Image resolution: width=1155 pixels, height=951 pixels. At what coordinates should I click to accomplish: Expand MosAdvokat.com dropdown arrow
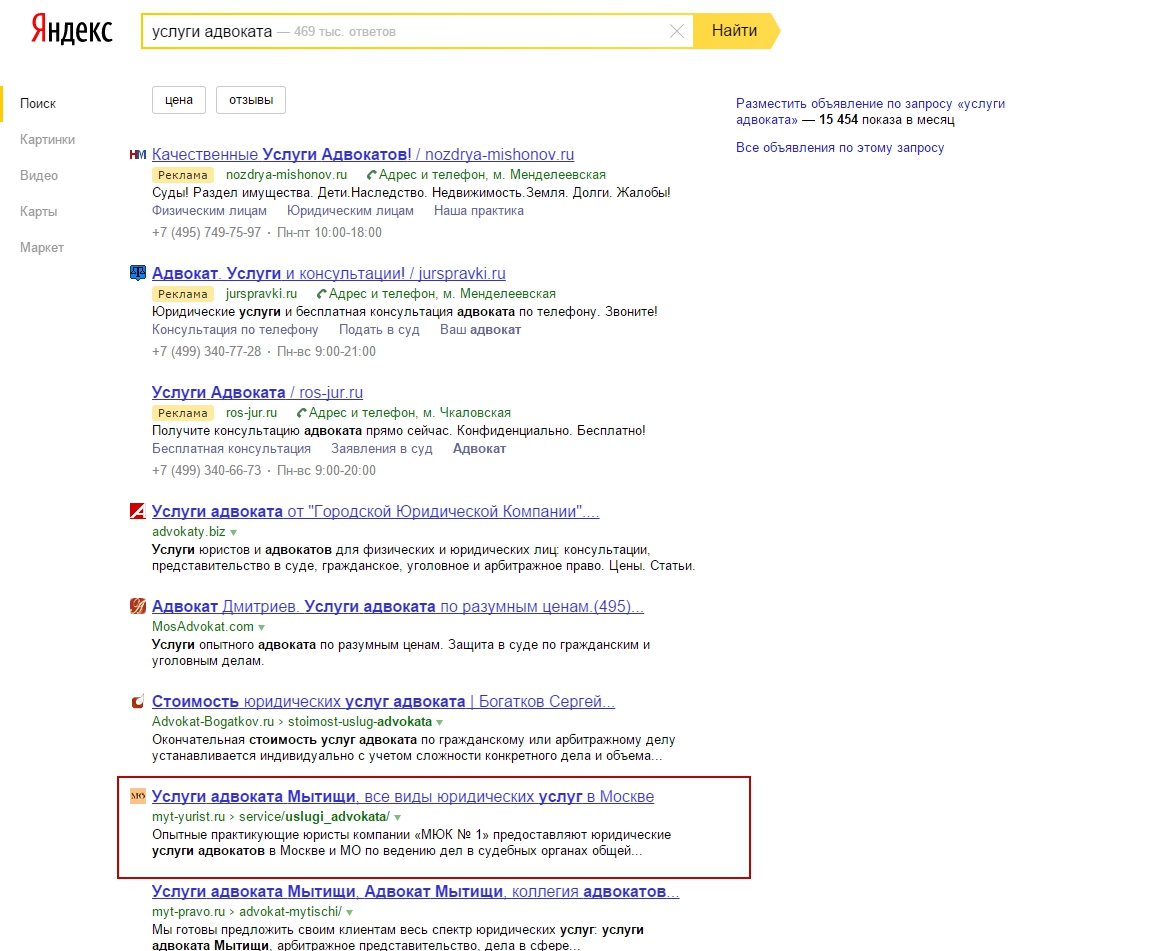coord(261,628)
